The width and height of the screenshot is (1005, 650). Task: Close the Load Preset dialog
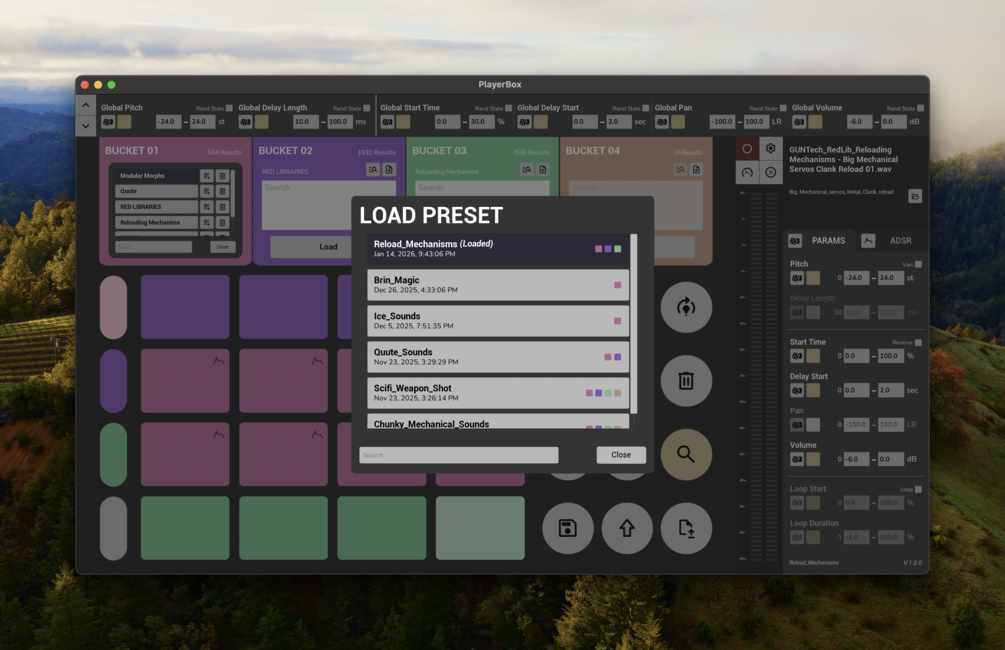[x=621, y=455]
